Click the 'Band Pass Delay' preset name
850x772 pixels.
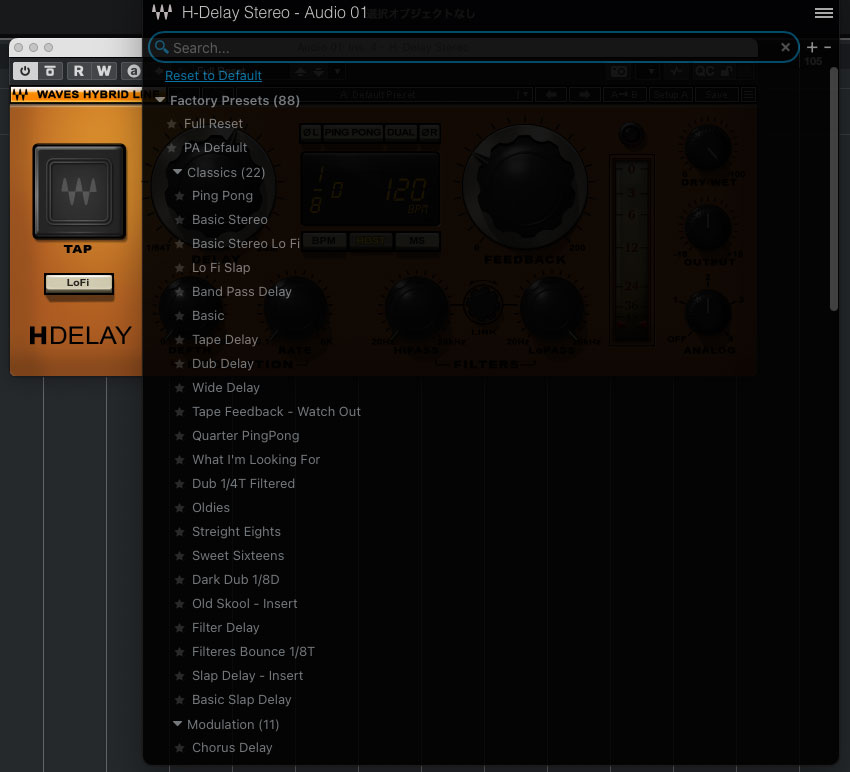click(242, 292)
